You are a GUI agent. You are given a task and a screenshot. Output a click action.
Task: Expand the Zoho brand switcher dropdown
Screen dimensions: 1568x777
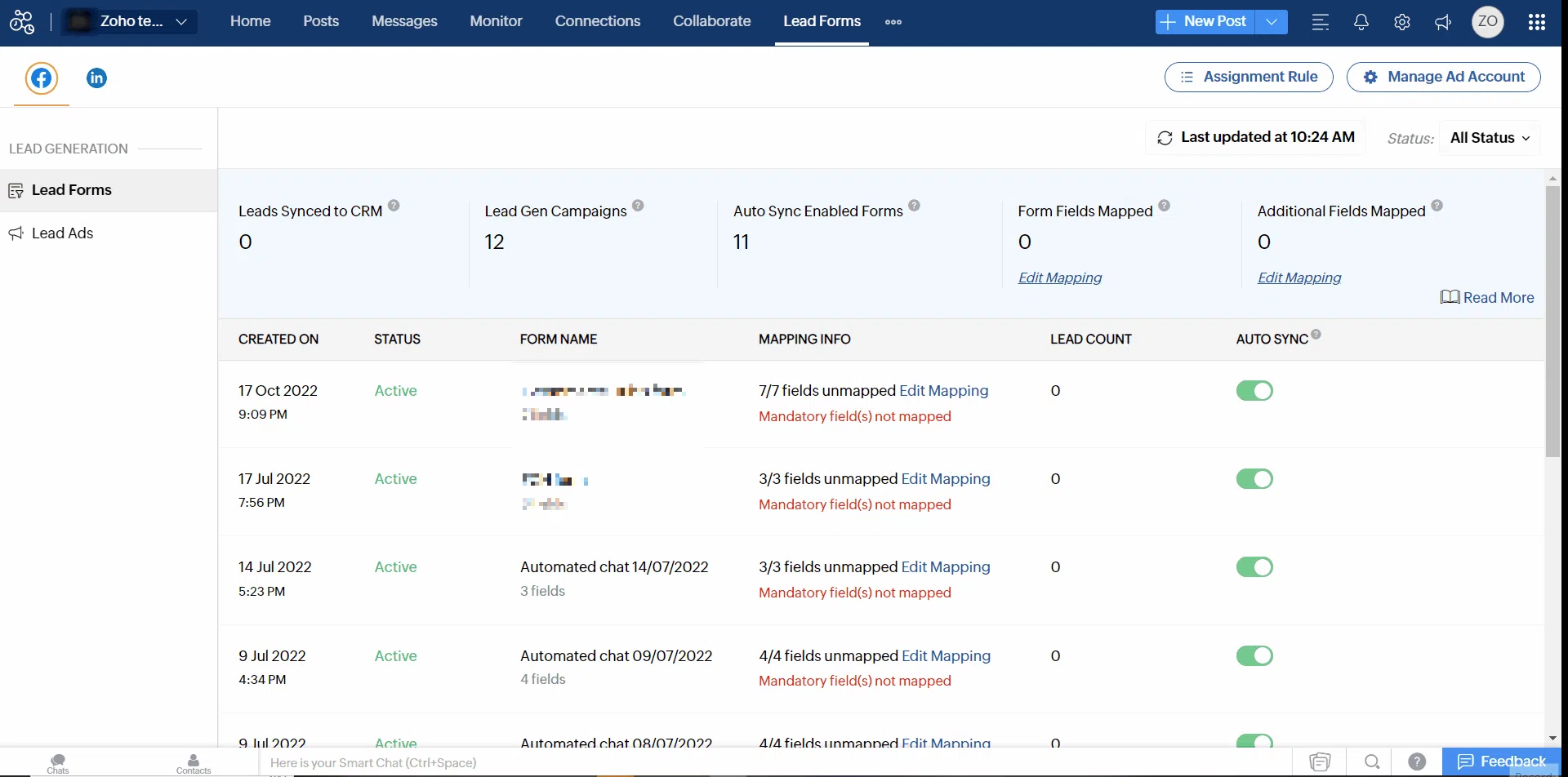pyautogui.click(x=181, y=22)
